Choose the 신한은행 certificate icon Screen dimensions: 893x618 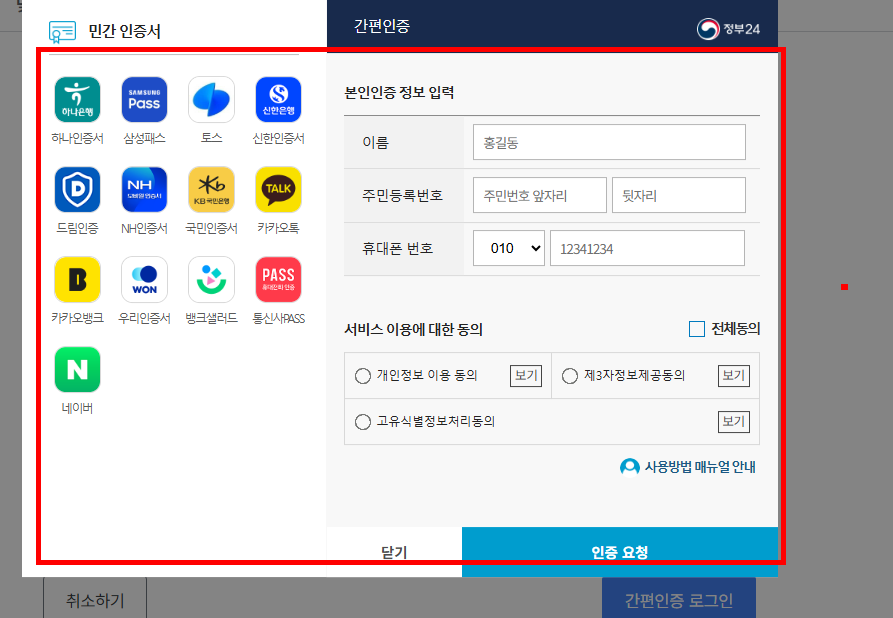277,100
